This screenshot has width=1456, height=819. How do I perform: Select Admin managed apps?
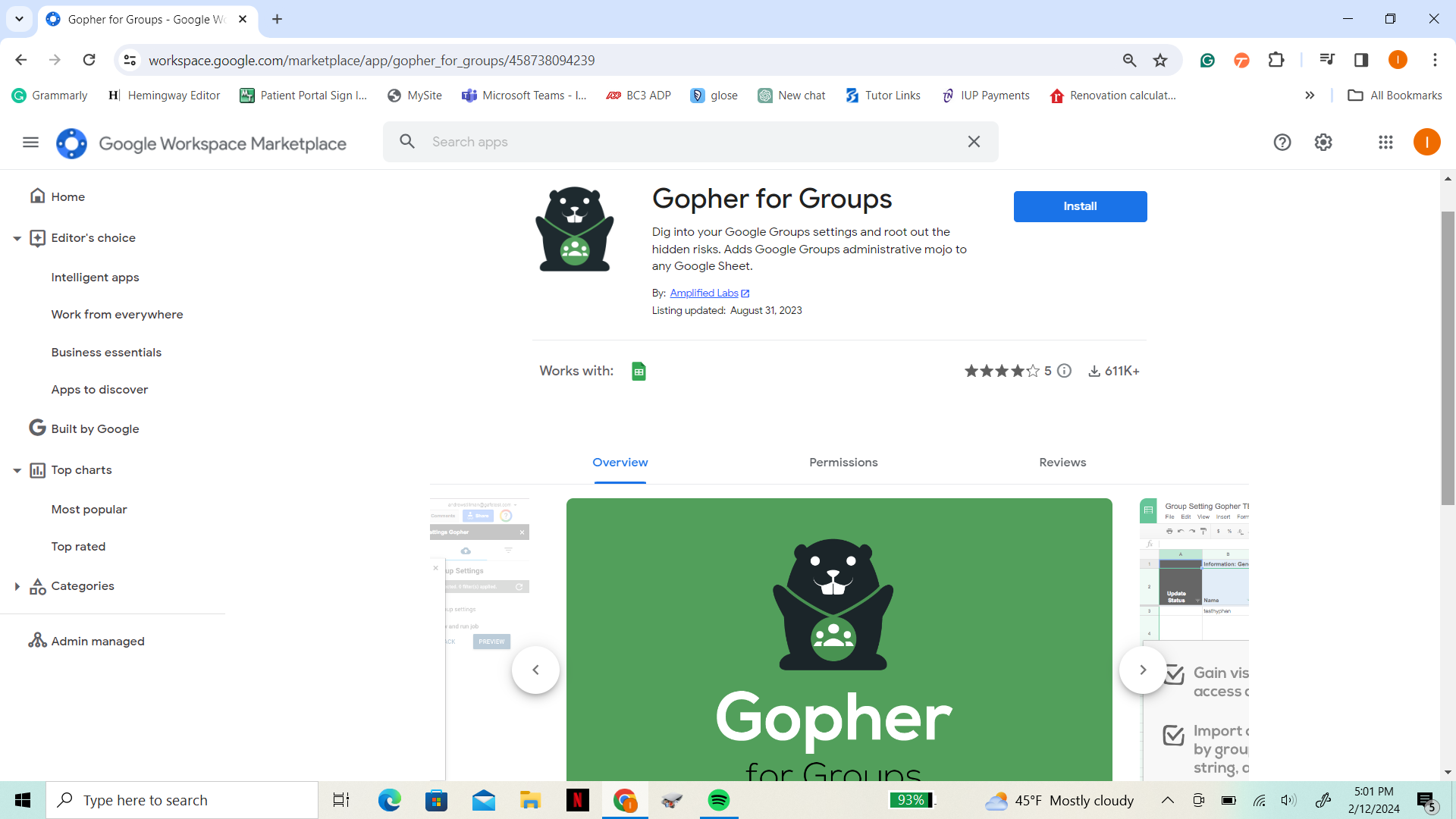[98, 641]
